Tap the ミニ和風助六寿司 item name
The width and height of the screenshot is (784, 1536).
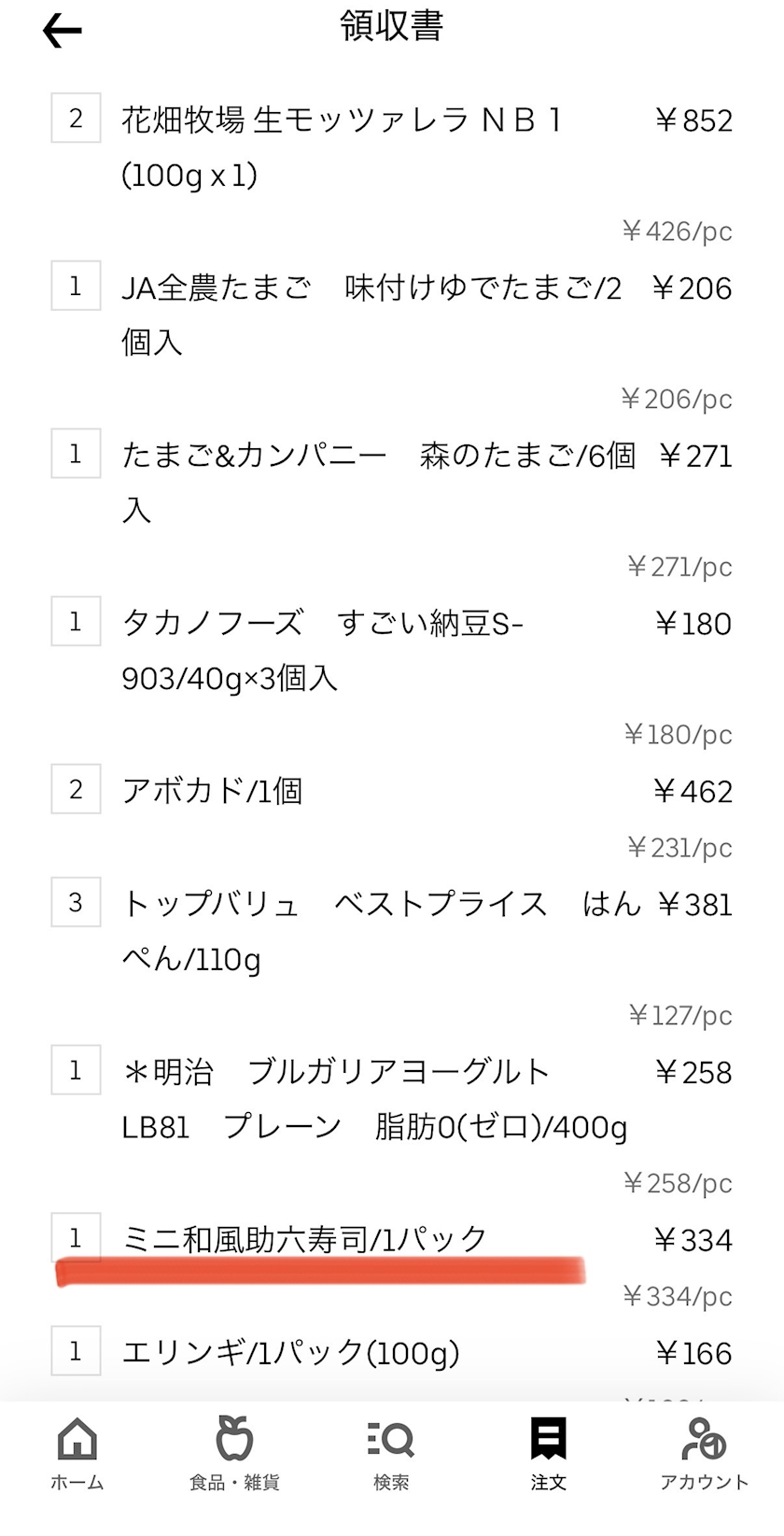point(304,1239)
